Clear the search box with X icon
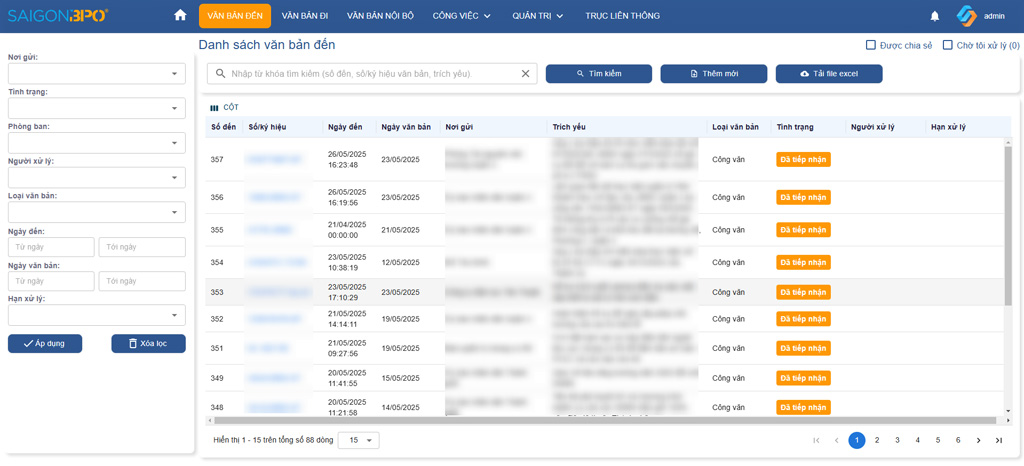 tap(526, 74)
